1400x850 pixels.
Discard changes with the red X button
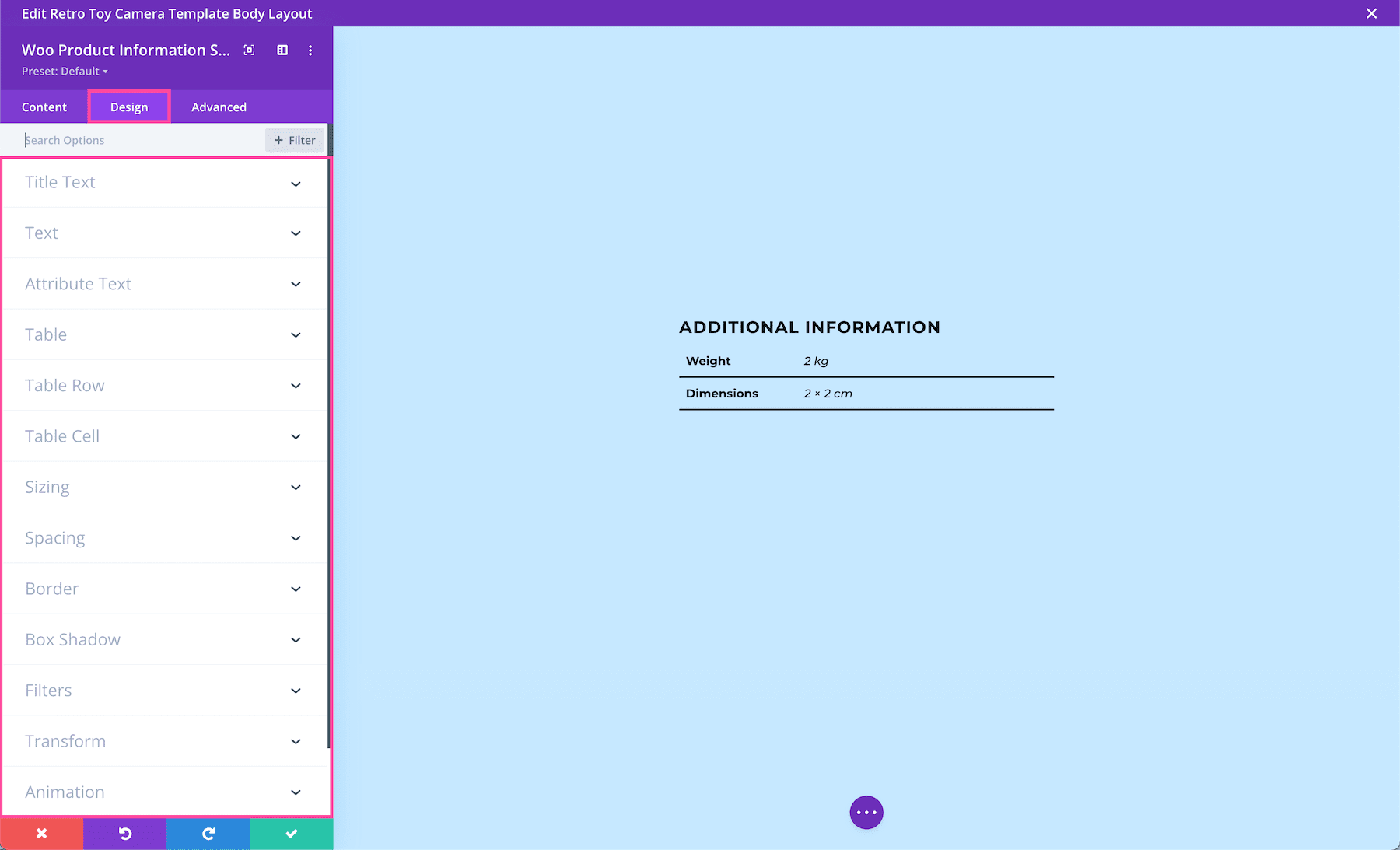[42, 833]
